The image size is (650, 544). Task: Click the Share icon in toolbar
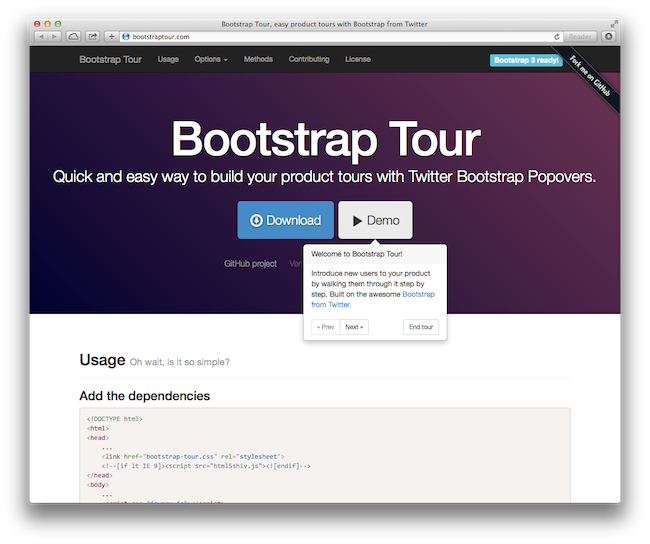[x=93, y=36]
